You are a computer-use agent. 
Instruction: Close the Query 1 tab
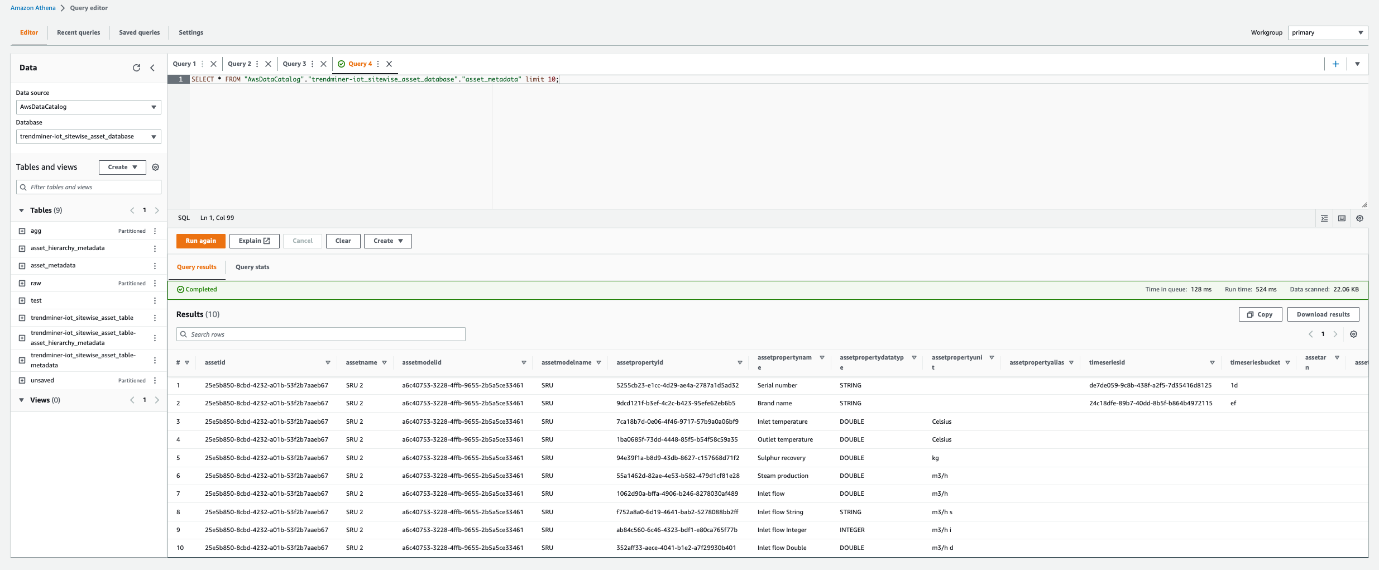tap(213, 64)
